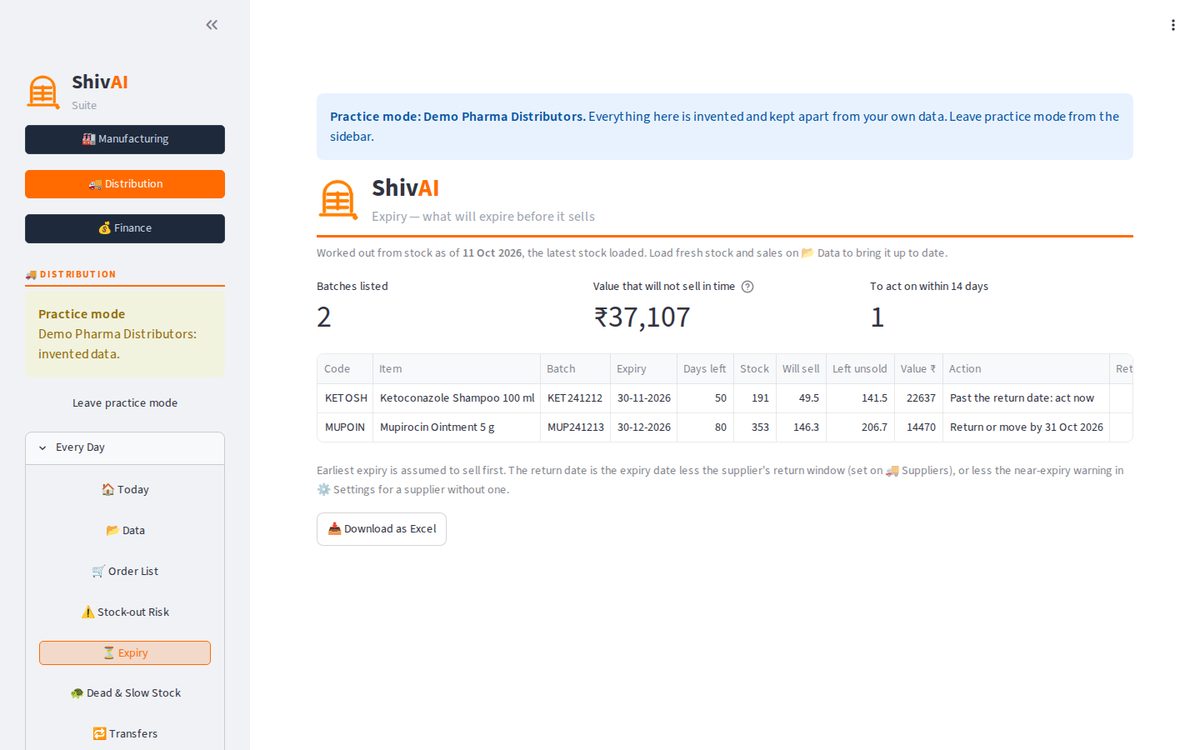This screenshot has width=1200, height=750.
Task: Click the Stock column header
Action: coord(755,369)
